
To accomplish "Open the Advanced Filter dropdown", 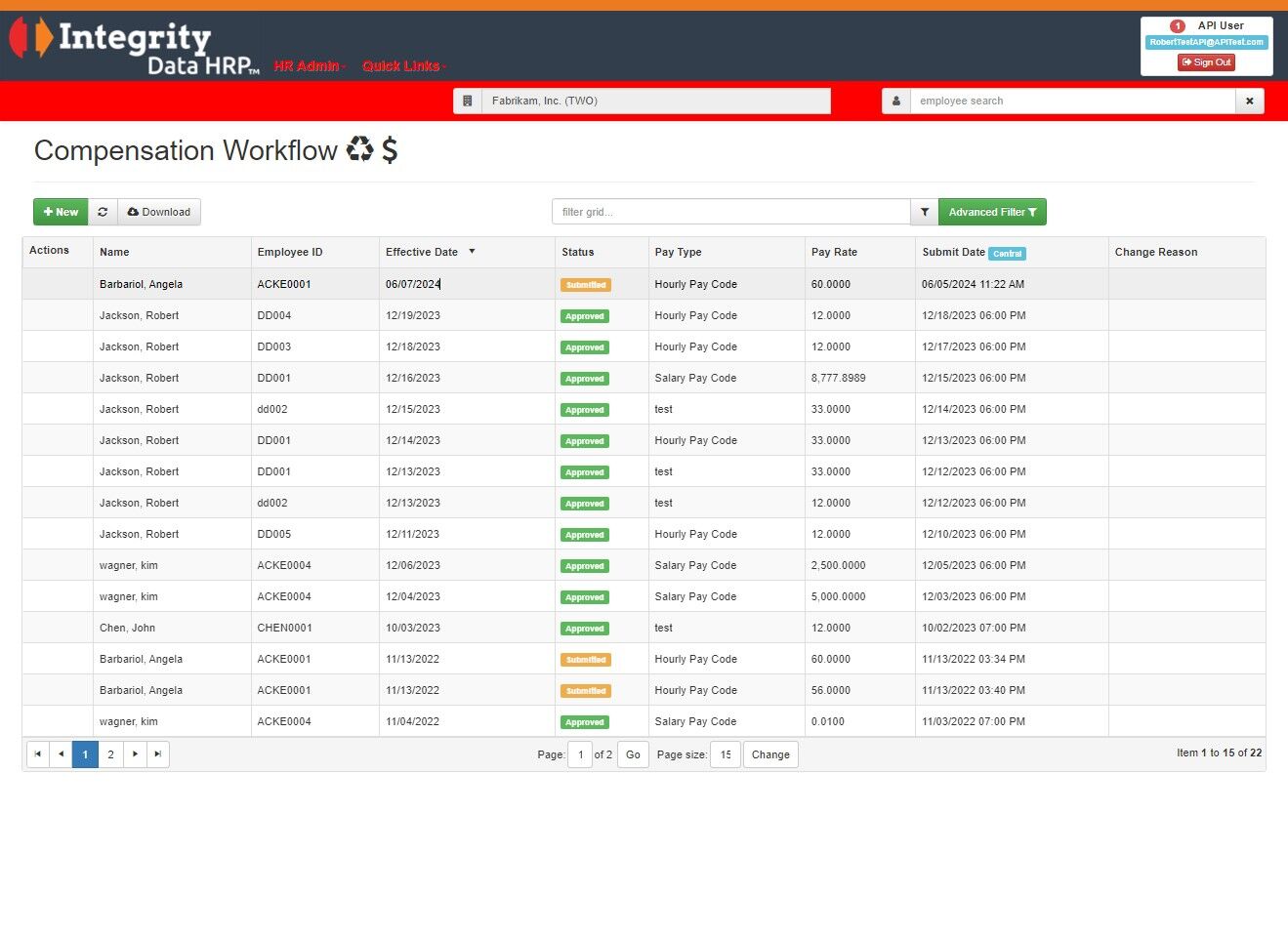I will pos(992,212).
